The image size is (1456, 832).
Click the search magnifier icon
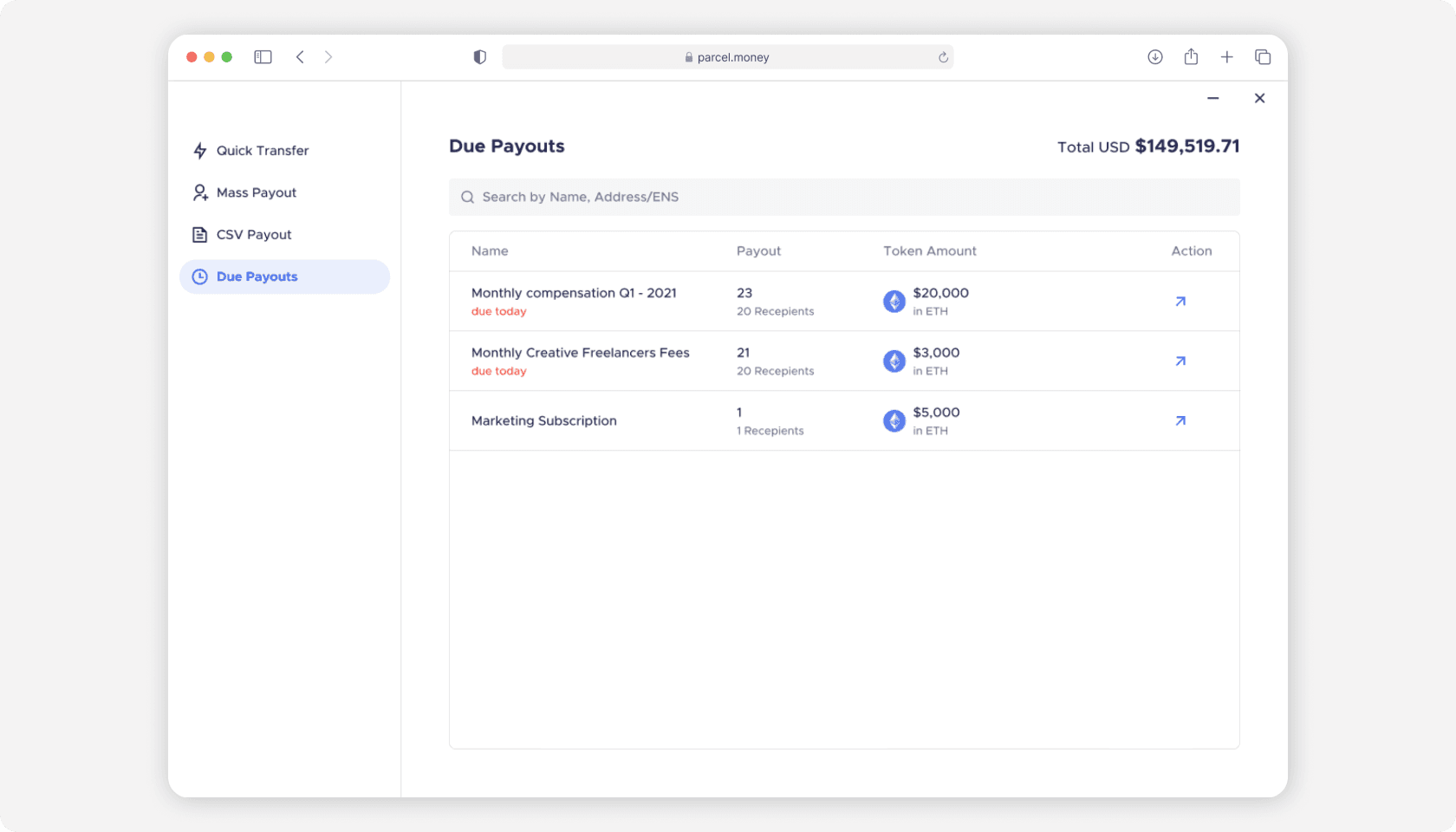coord(467,197)
